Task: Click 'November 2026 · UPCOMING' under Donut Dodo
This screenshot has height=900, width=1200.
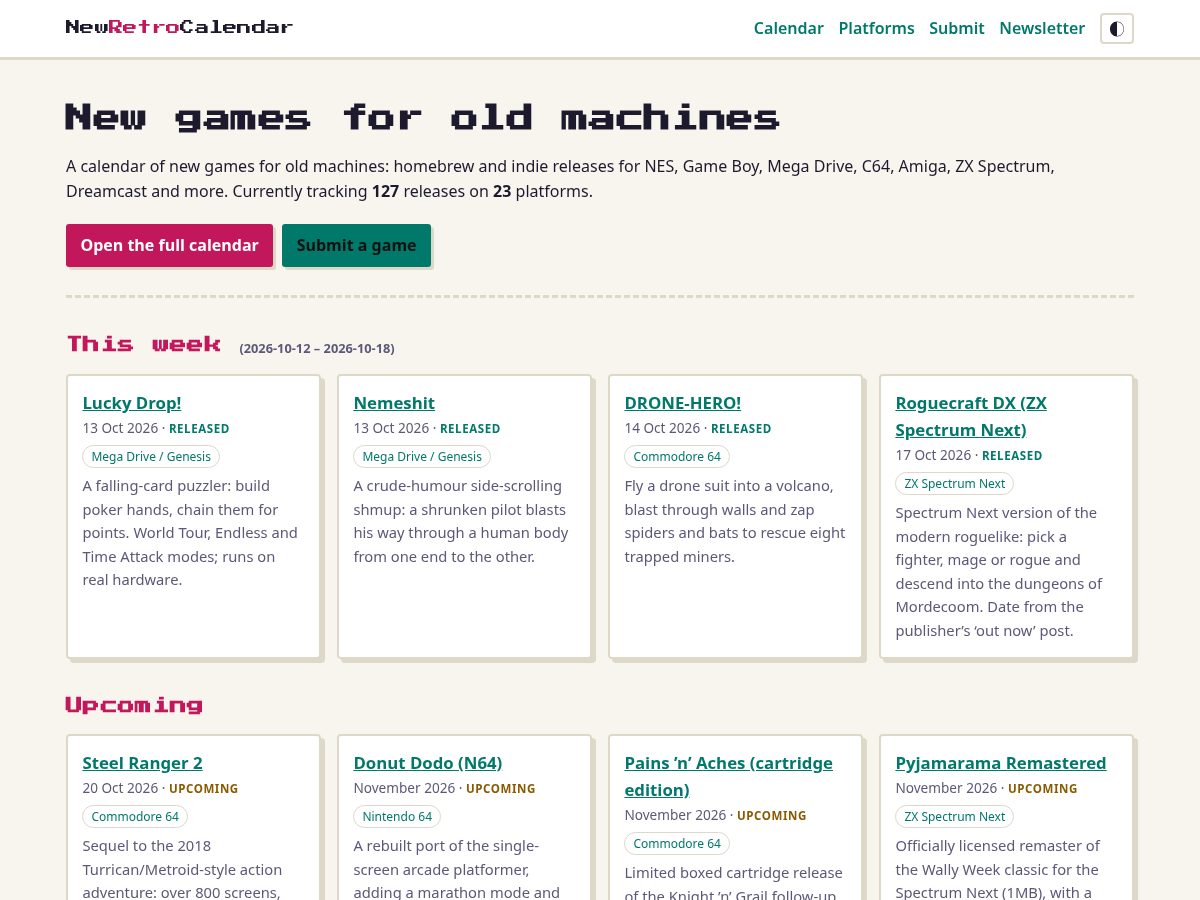Action: (x=444, y=788)
